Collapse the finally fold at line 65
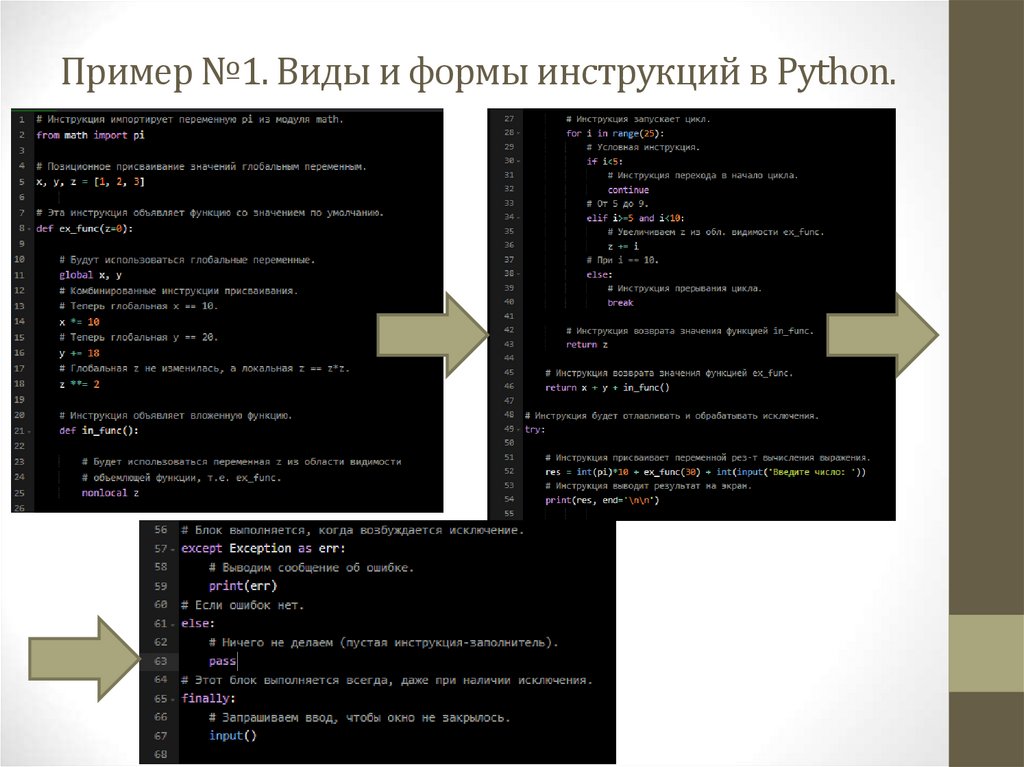 point(172,699)
